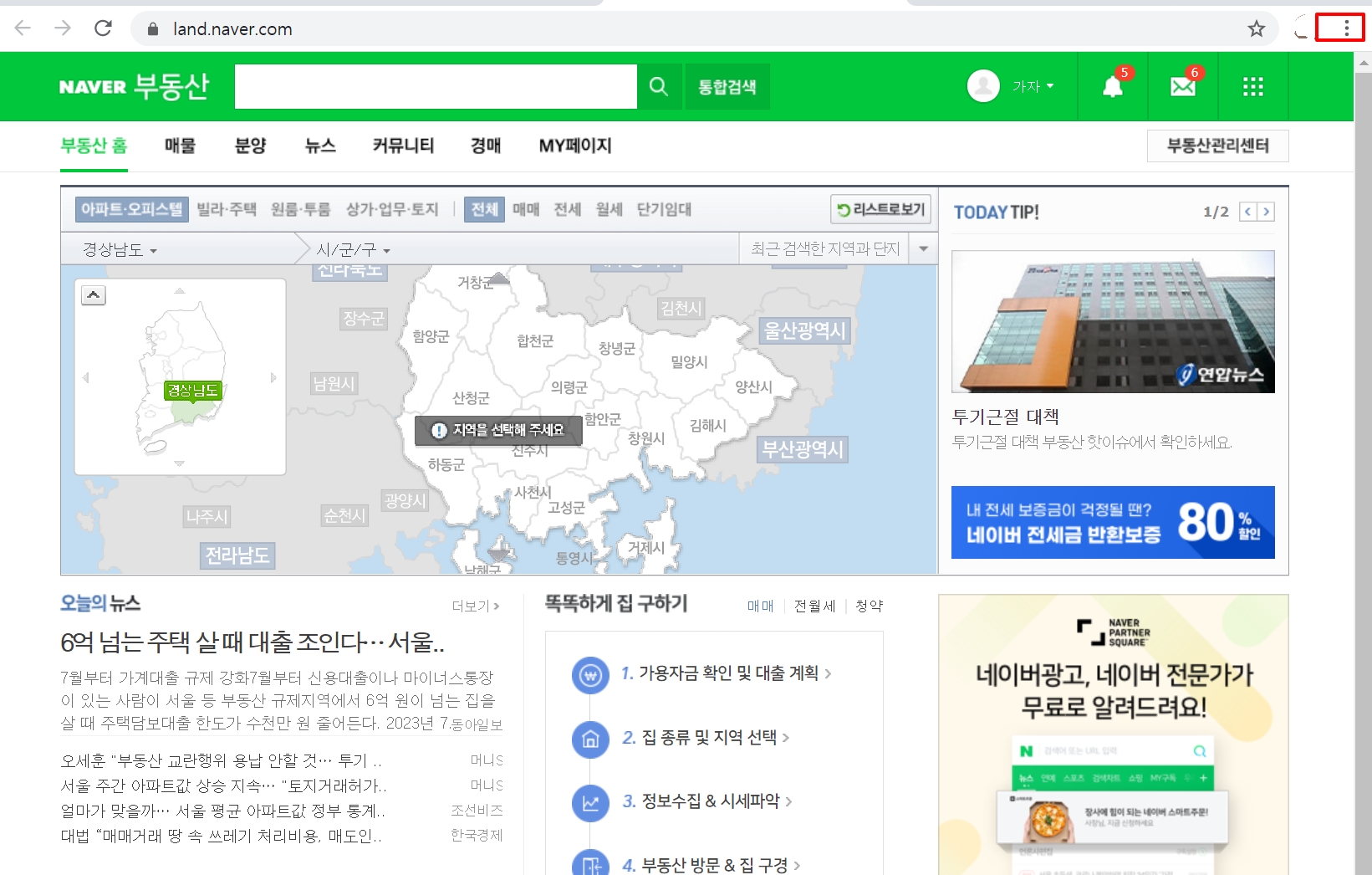Go to 부동산 홈 tab

tap(94, 146)
